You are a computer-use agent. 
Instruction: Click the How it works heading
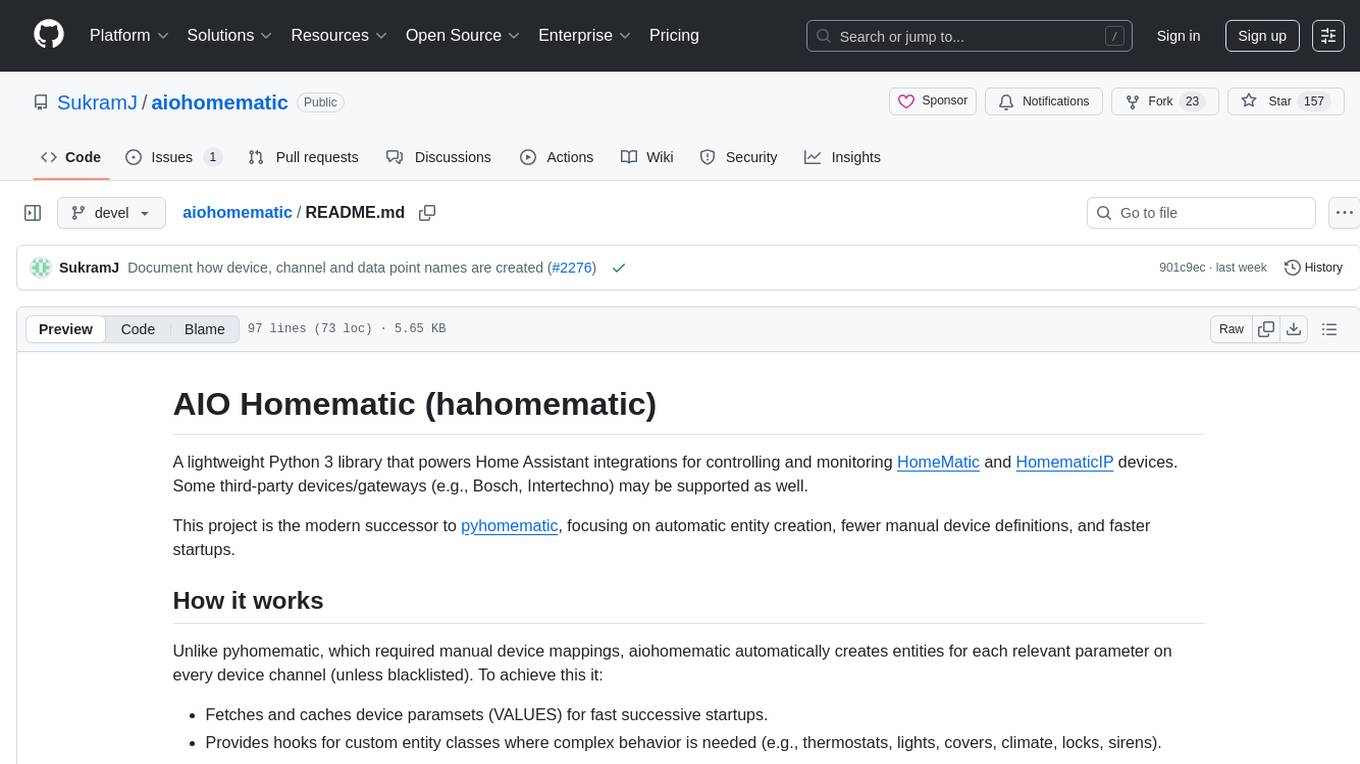248,601
